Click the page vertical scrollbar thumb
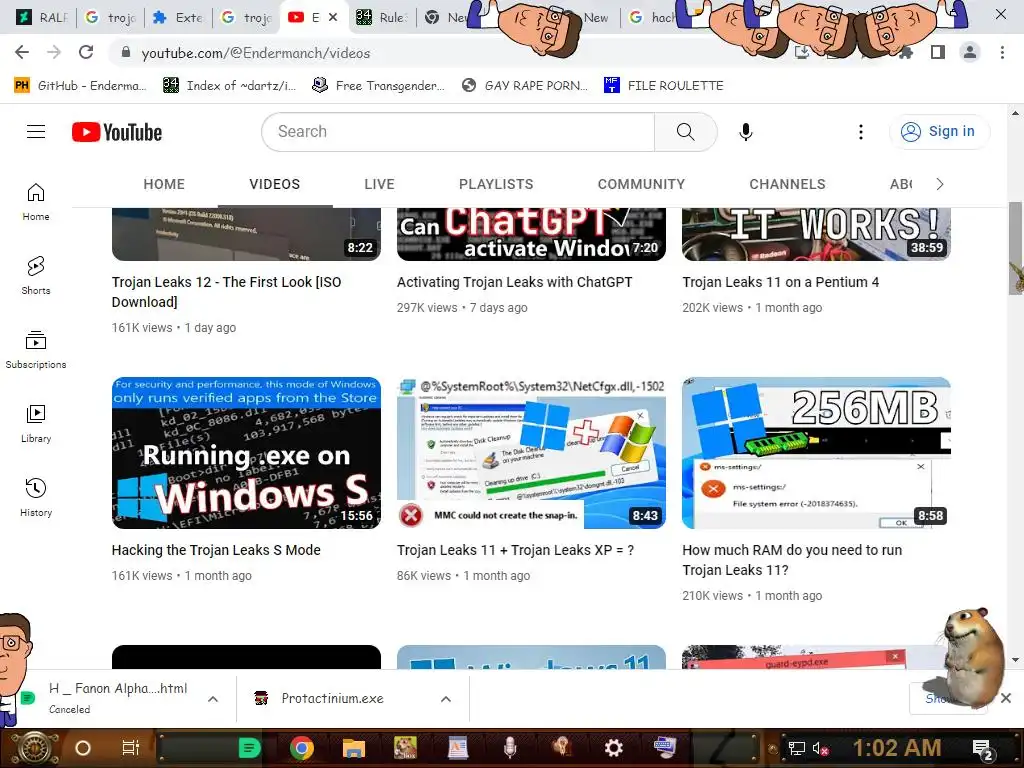This screenshot has height=768, width=1024. point(1016,247)
